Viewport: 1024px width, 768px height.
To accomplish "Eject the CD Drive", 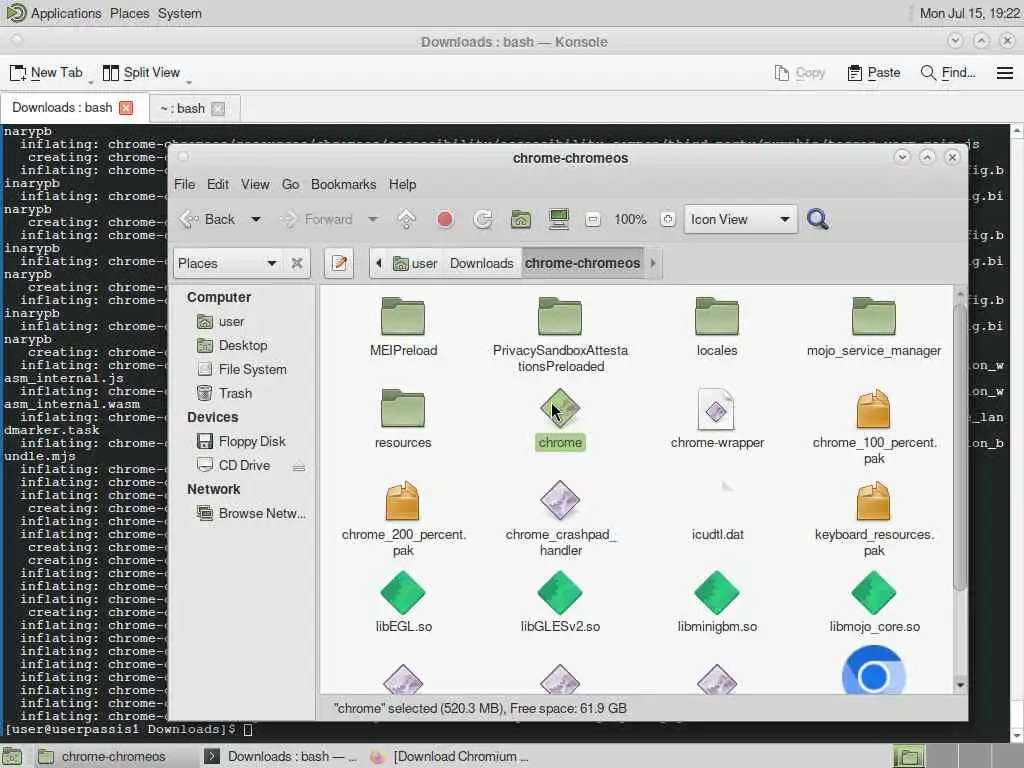I will [298, 466].
